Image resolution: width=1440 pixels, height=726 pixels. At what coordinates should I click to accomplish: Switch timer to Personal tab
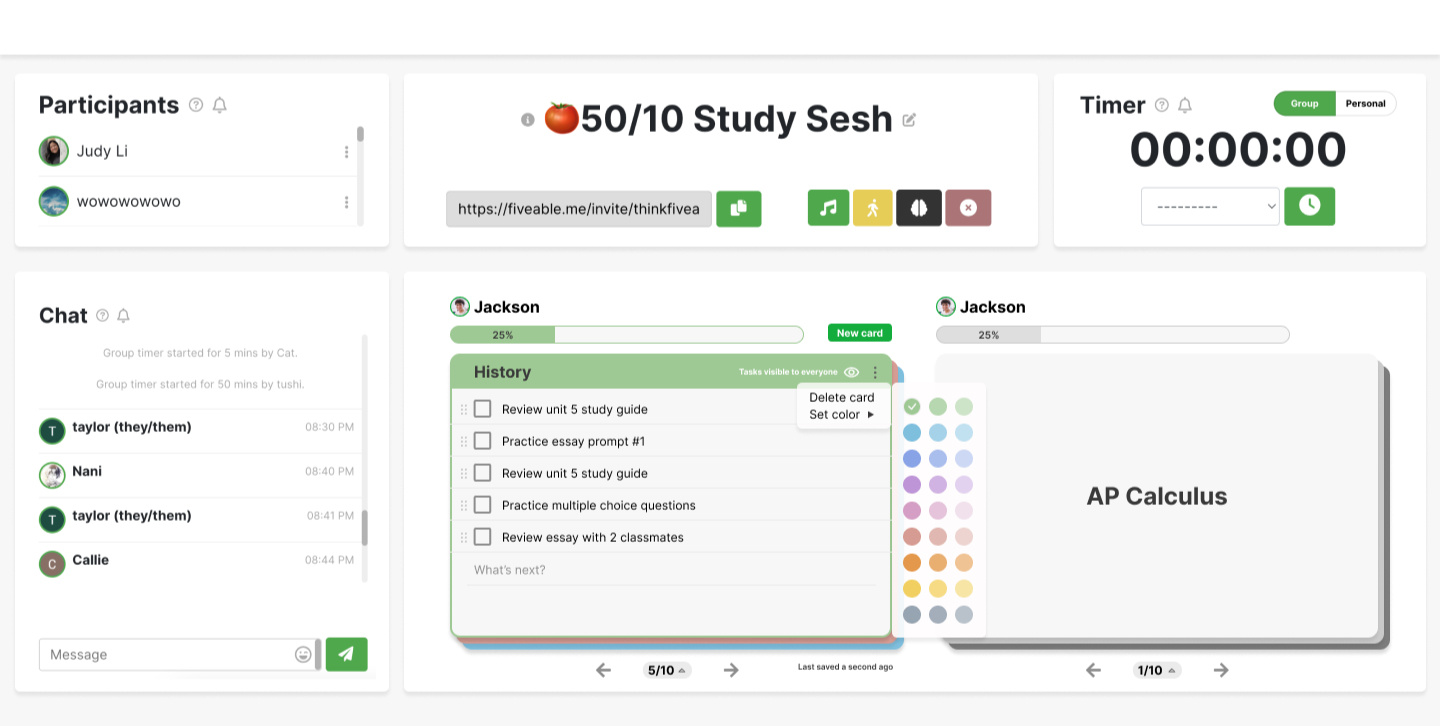(x=1365, y=103)
